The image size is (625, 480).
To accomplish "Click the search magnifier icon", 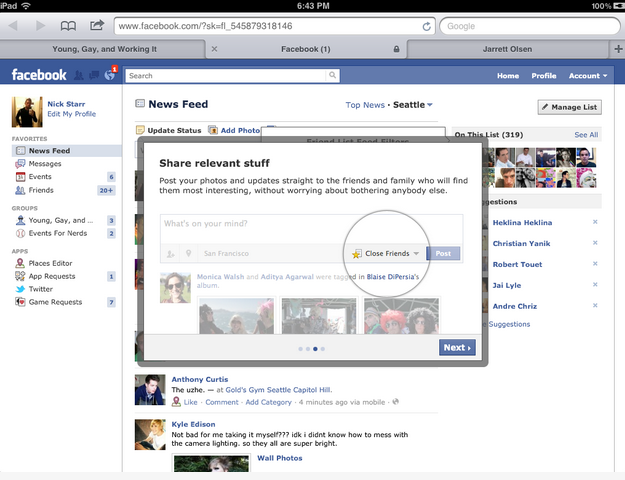I will (x=332, y=75).
